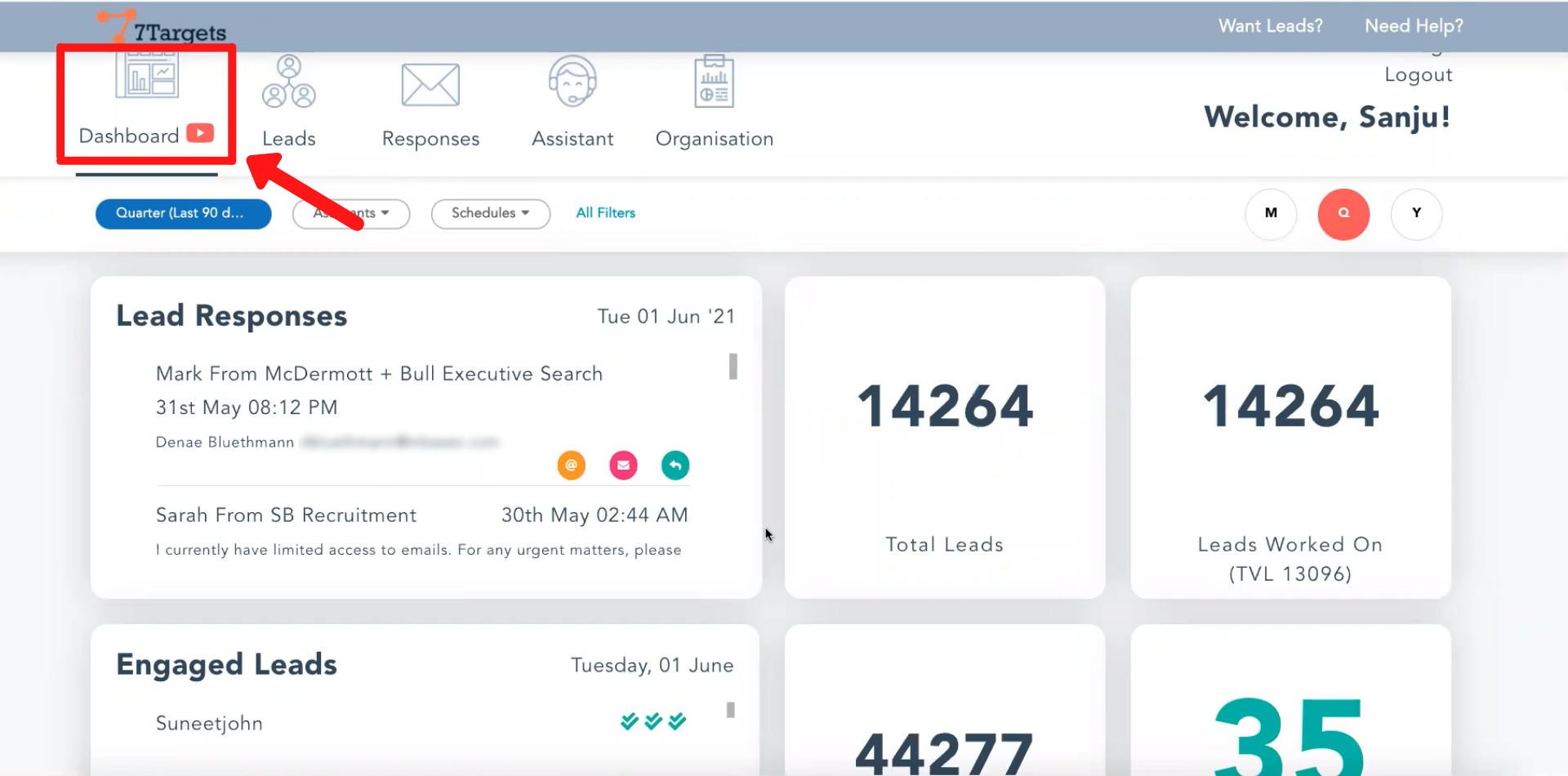Open the Assistant headset icon

click(x=572, y=82)
